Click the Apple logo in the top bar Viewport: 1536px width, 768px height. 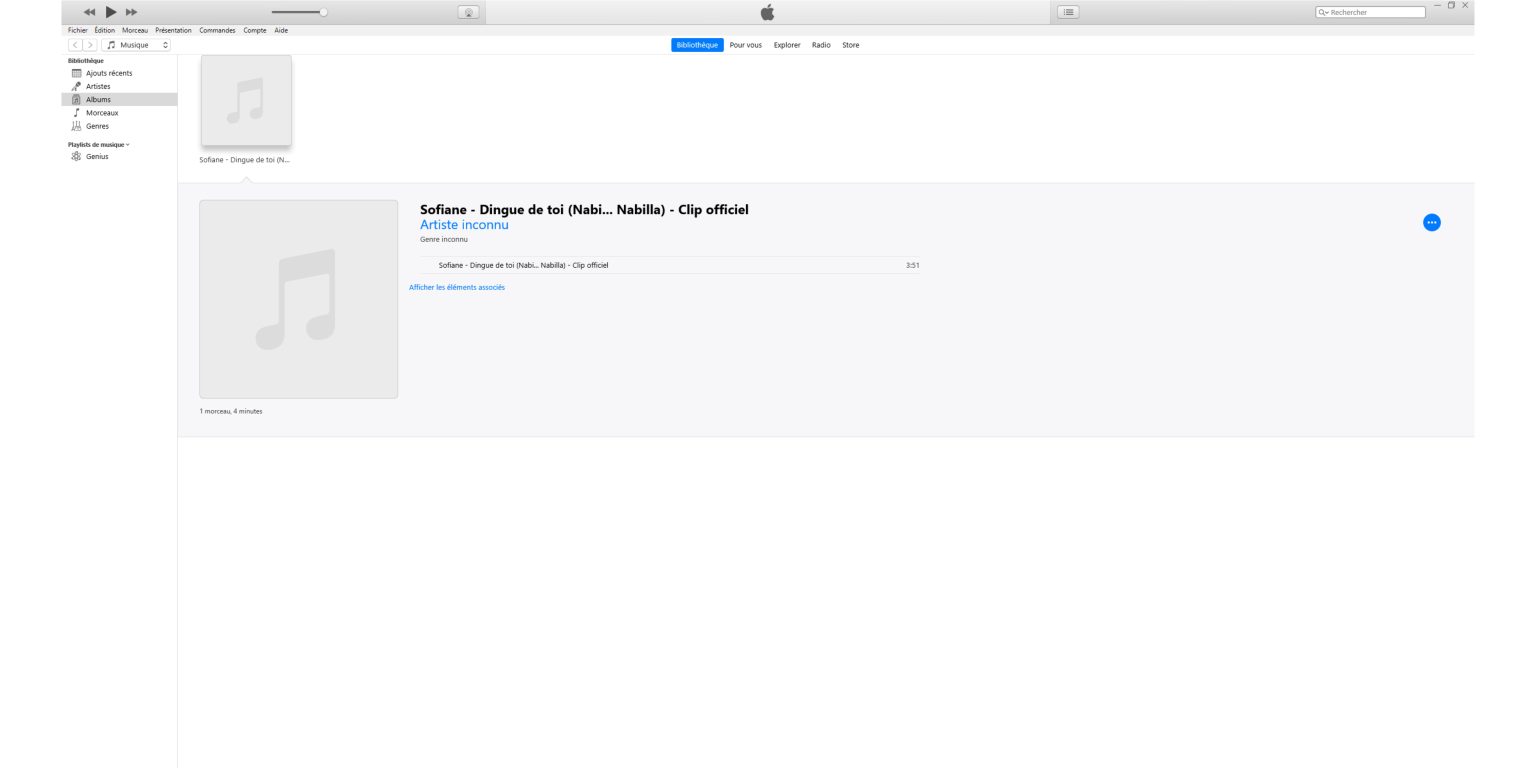click(x=767, y=12)
